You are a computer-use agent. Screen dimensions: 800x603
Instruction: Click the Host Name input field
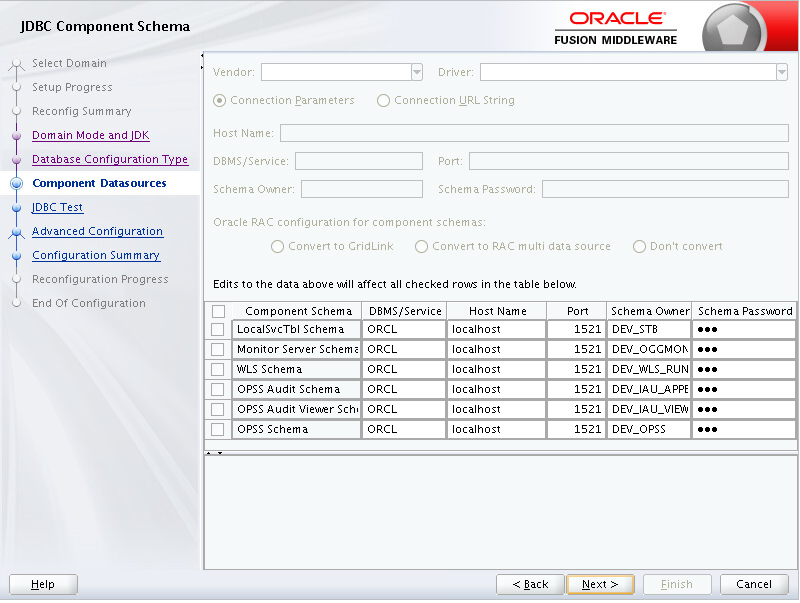coord(534,133)
